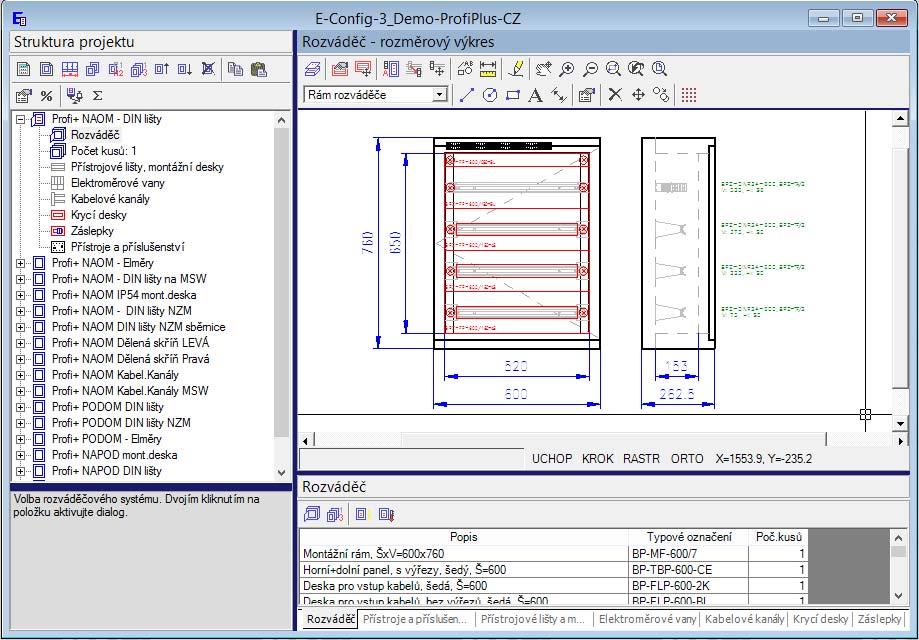Select the yellow highlighter pencil tool
This screenshot has width=919, height=640.
pyautogui.click(x=516, y=69)
